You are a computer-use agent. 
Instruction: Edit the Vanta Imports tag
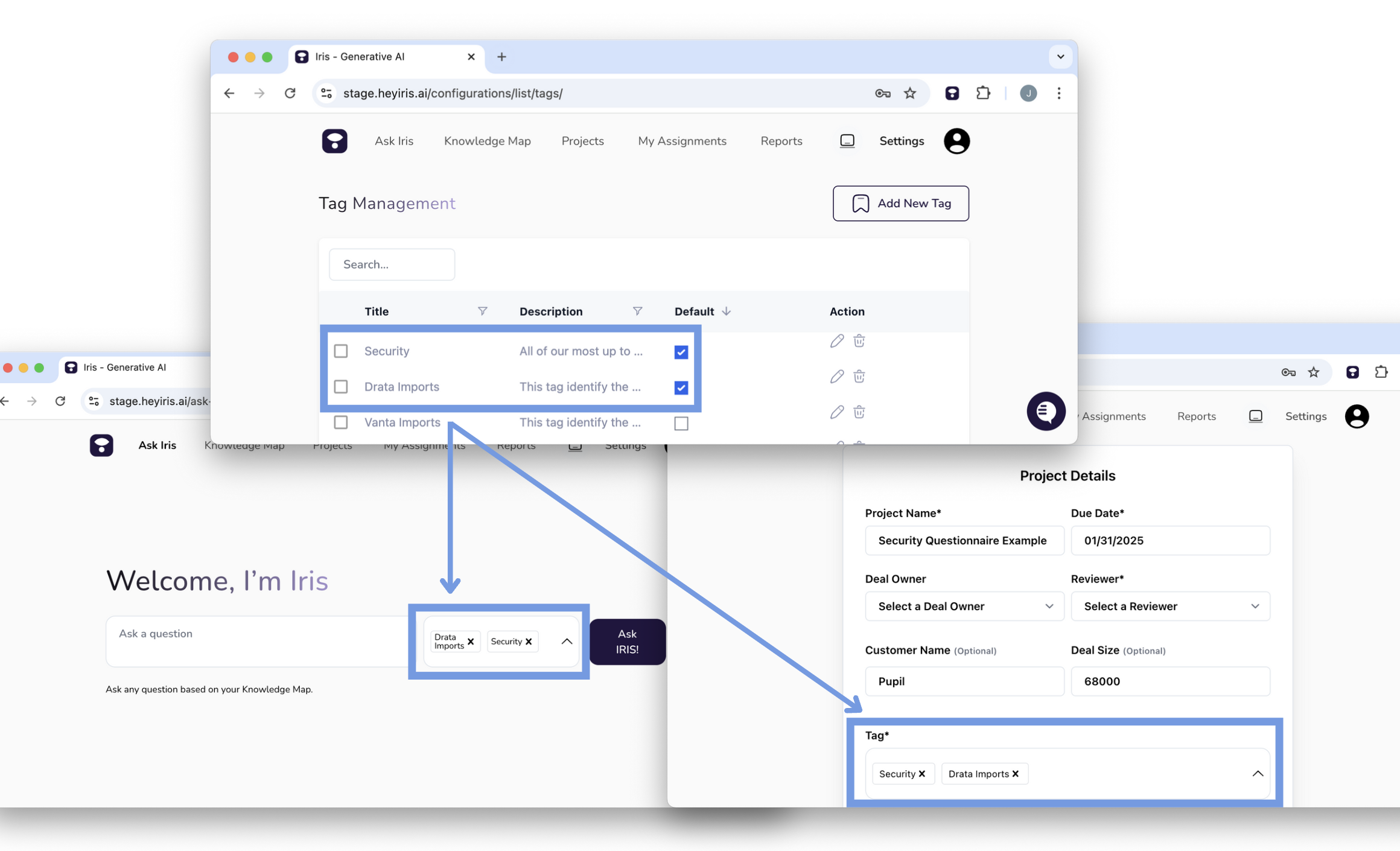pyautogui.click(x=836, y=412)
